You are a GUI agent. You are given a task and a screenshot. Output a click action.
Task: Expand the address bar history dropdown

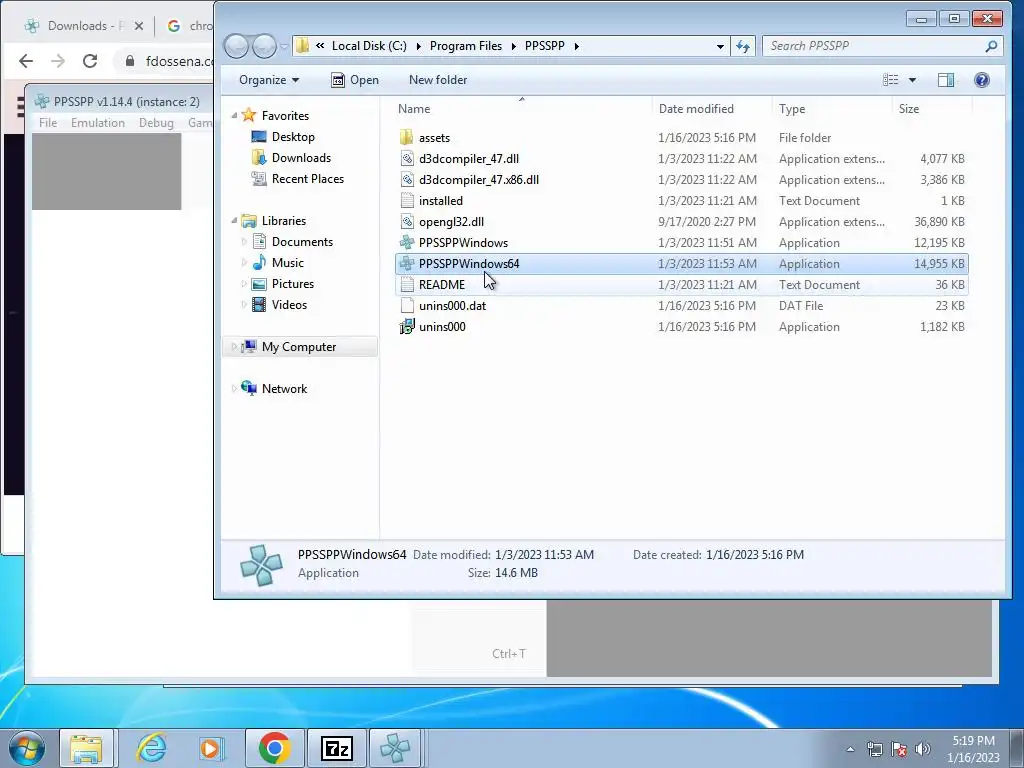pyautogui.click(x=720, y=46)
